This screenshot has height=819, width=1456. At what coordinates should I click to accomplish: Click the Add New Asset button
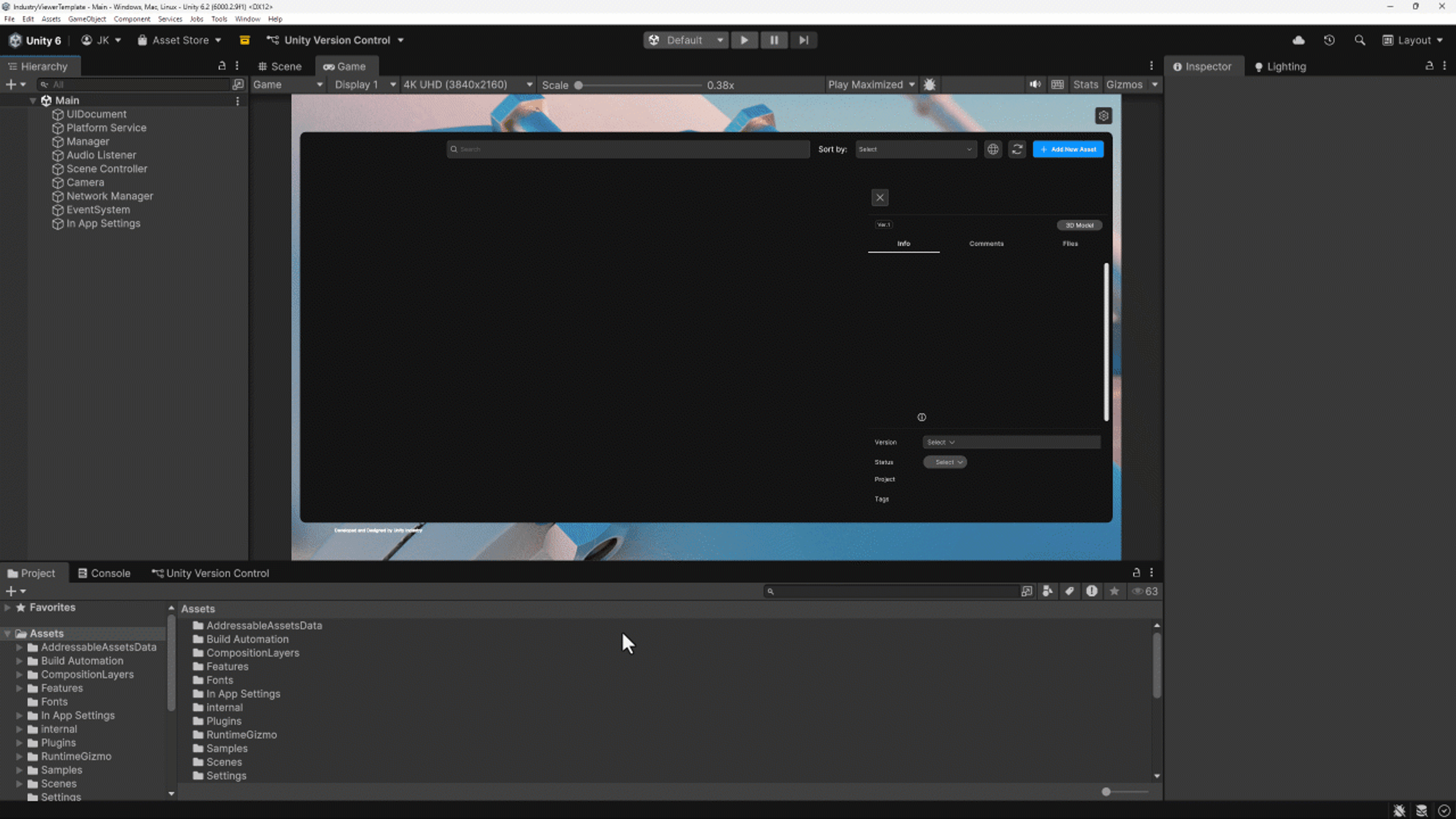[1068, 150]
